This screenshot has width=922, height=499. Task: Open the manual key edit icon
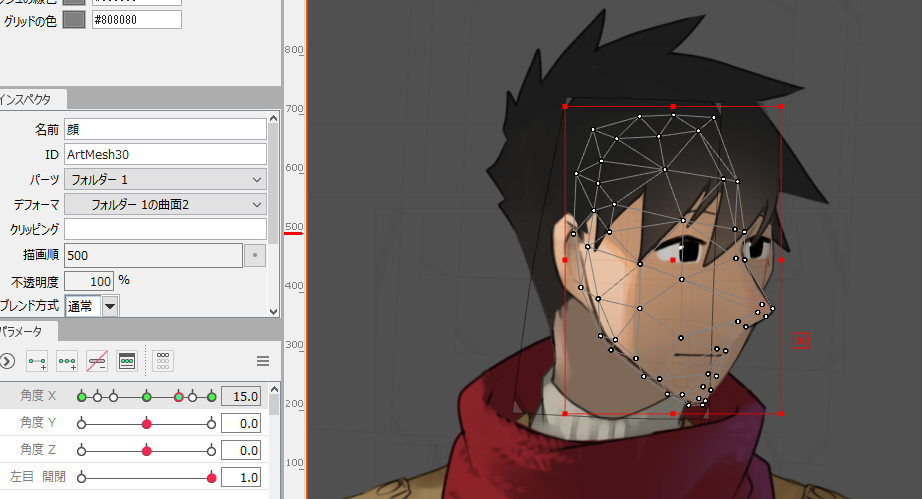point(127,361)
